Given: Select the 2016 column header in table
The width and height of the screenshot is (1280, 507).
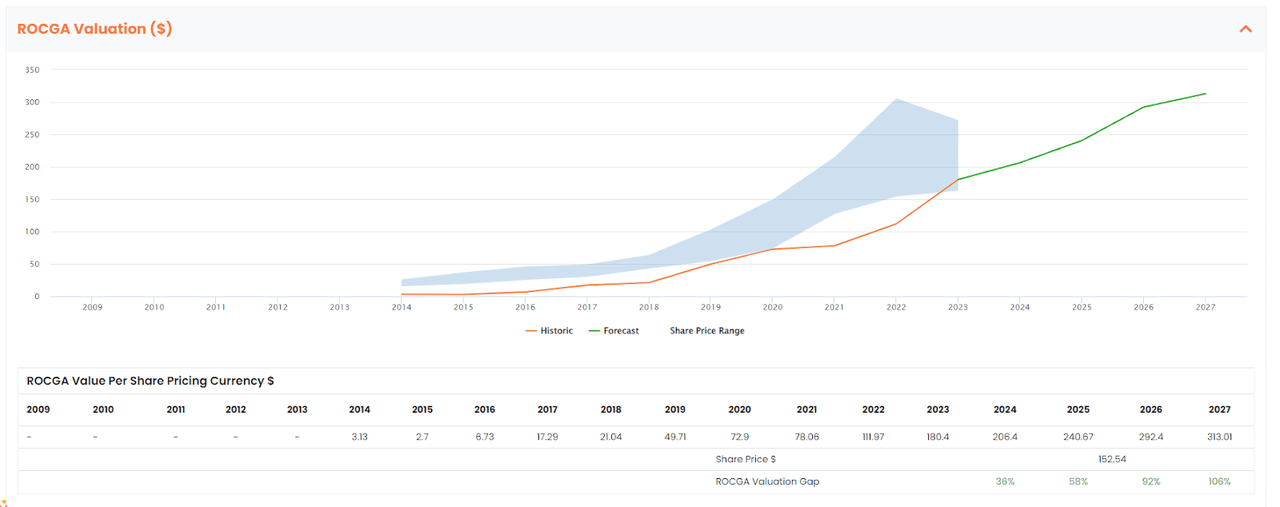Looking at the screenshot, I should (485, 410).
